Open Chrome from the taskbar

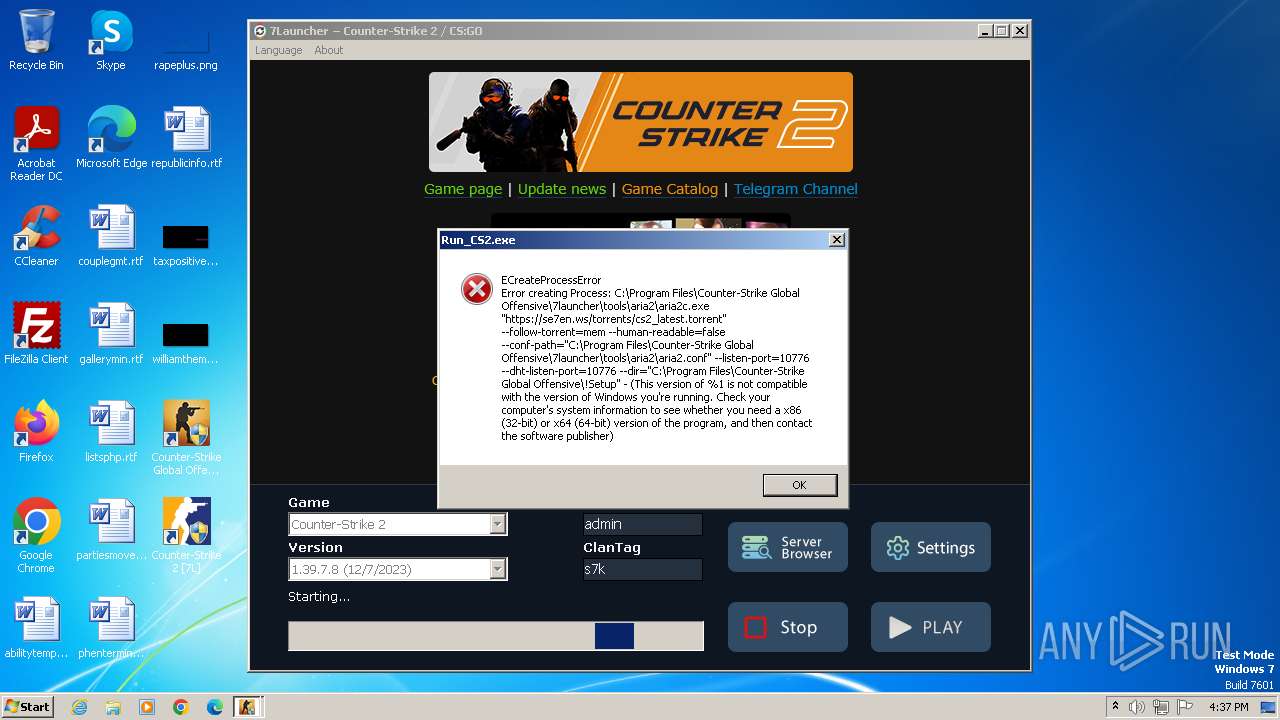coord(181,707)
